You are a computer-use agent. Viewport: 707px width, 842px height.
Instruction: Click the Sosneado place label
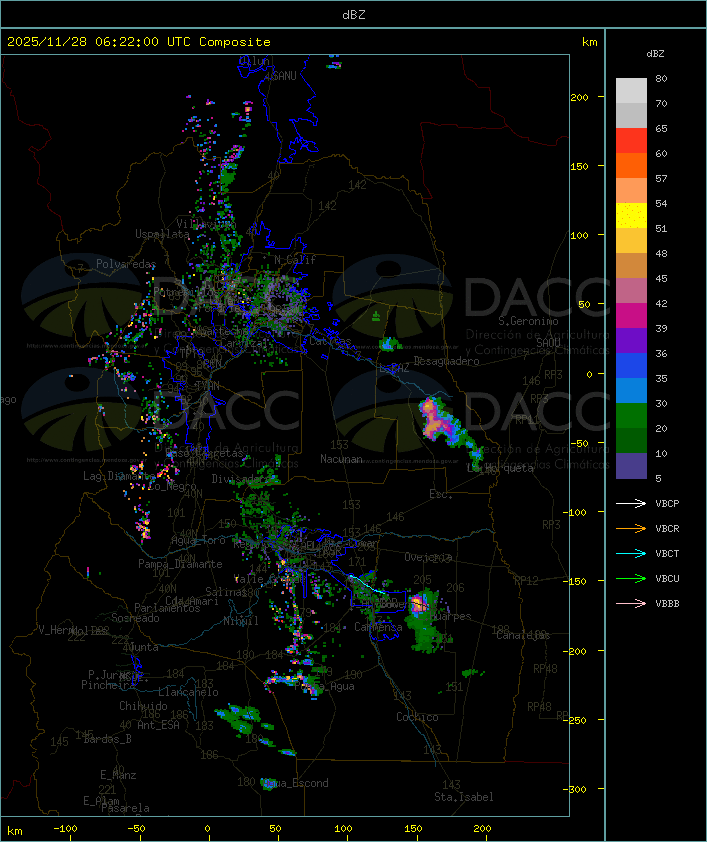click(x=135, y=618)
